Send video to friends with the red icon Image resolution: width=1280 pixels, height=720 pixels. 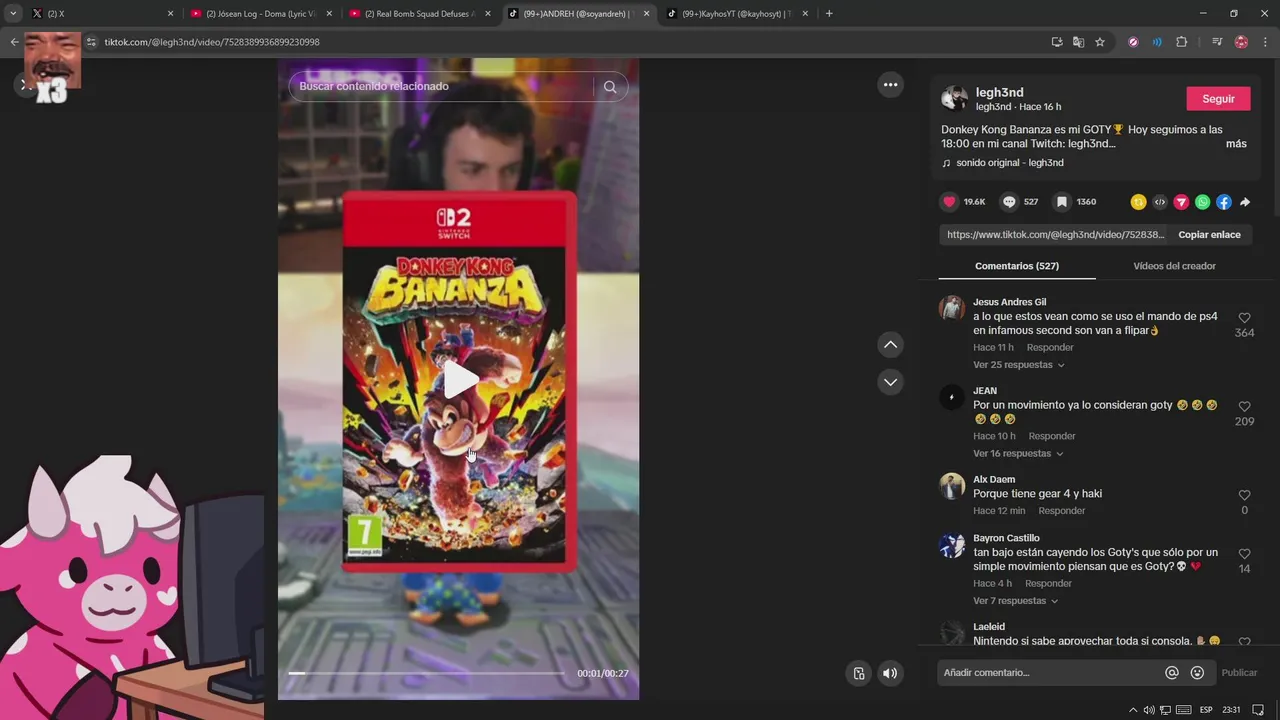pyautogui.click(x=1181, y=202)
